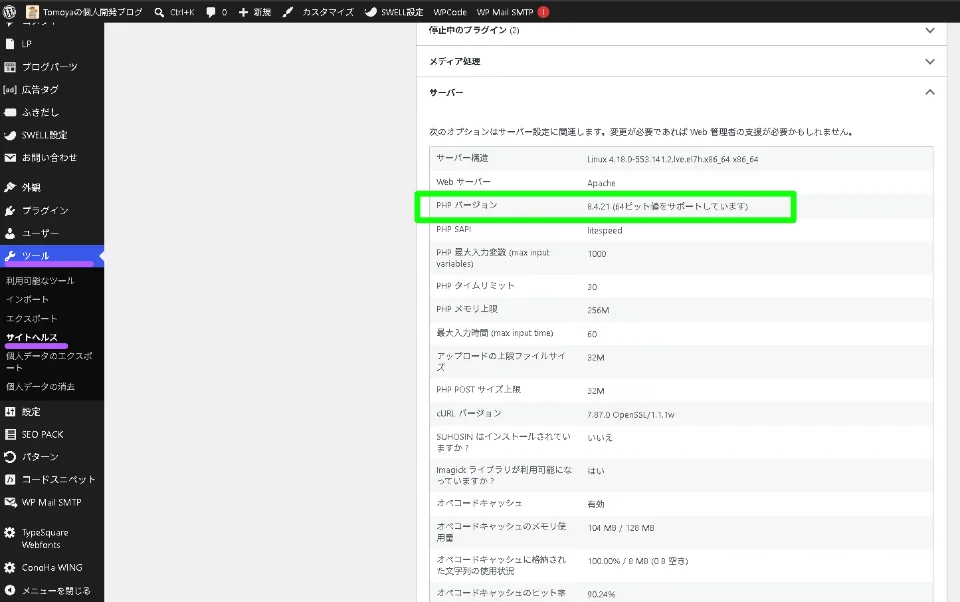Open 個人データのエクスポート submenu item
Screen dimensions: 960x602
tap(49, 361)
